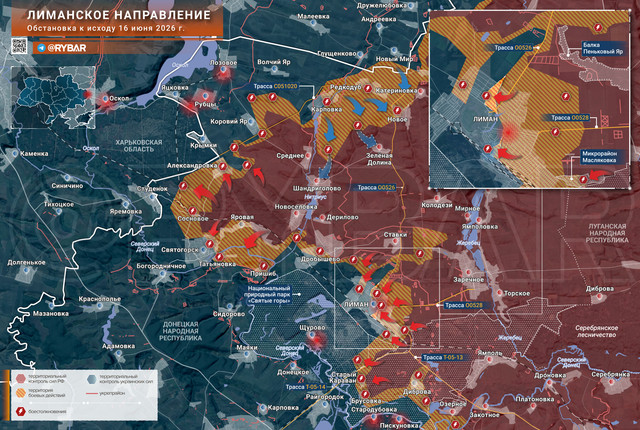640x430 pixels.
Task: Click the striped legend icon for территория боевых действий
Action: point(21,393)
